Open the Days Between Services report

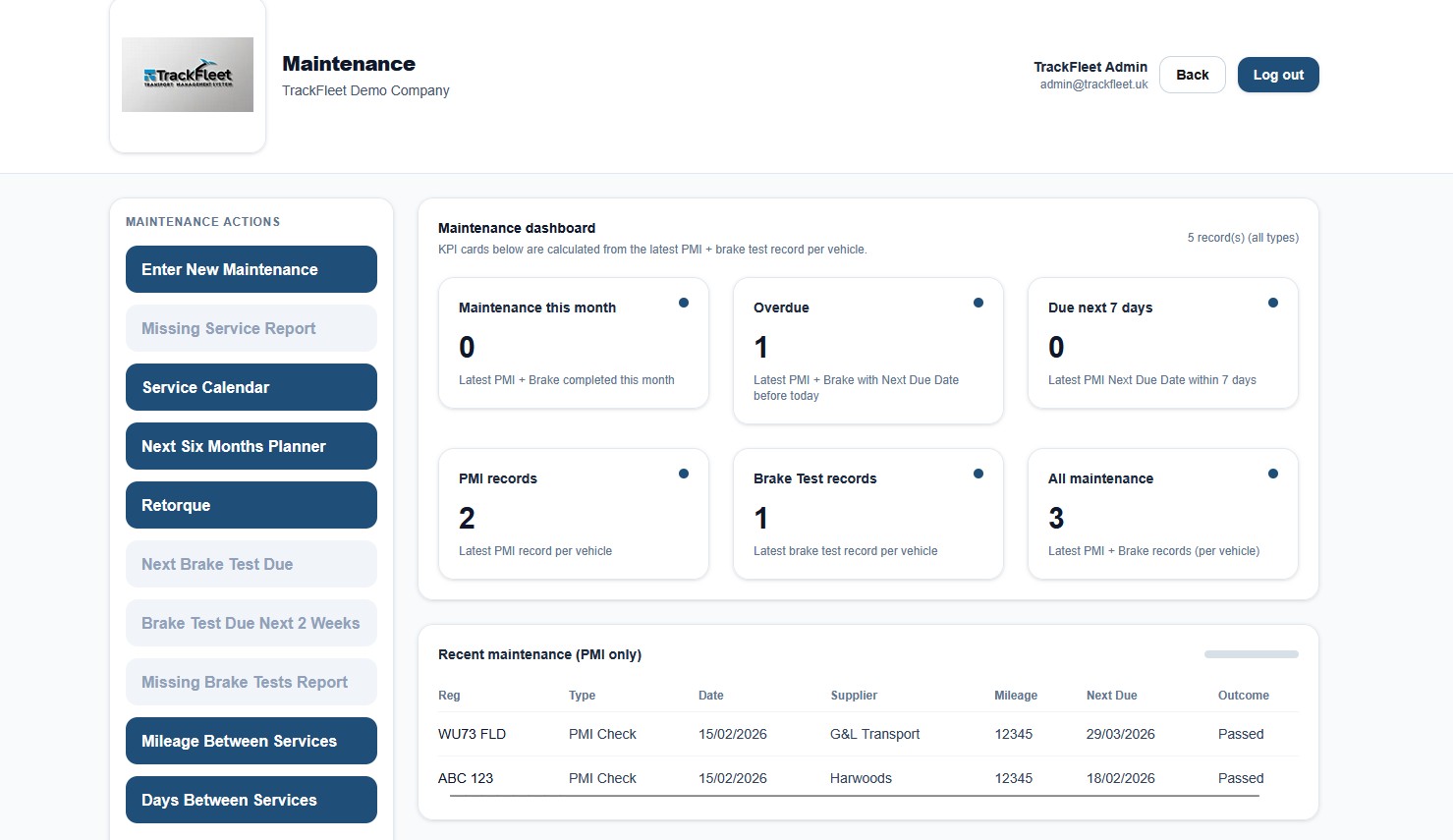[x=251, y=800]
